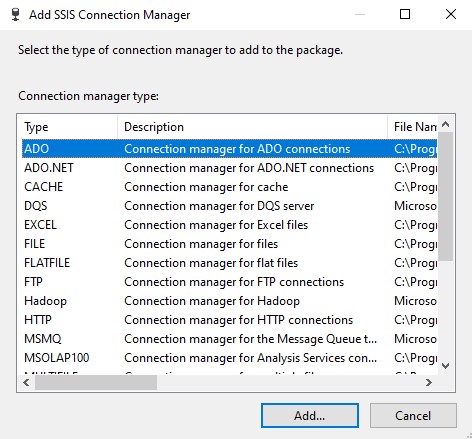Click the vertical scrollbar down arrow
Image resolution: width=472 pixels, height=439 pixels.
click(445, 366)
